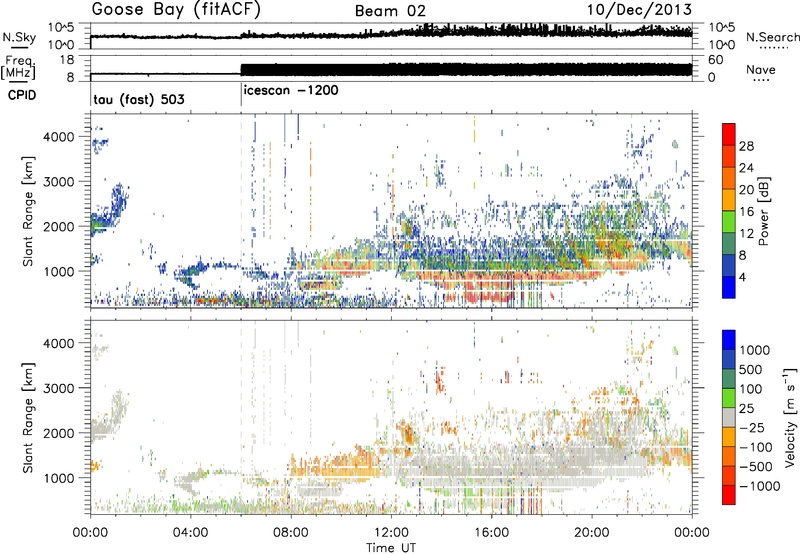Image resolution: width=800 pixels, height=554 pixels.
Task: Click the red bottom of velocity colorbar
Action: (x=729, y=495)
